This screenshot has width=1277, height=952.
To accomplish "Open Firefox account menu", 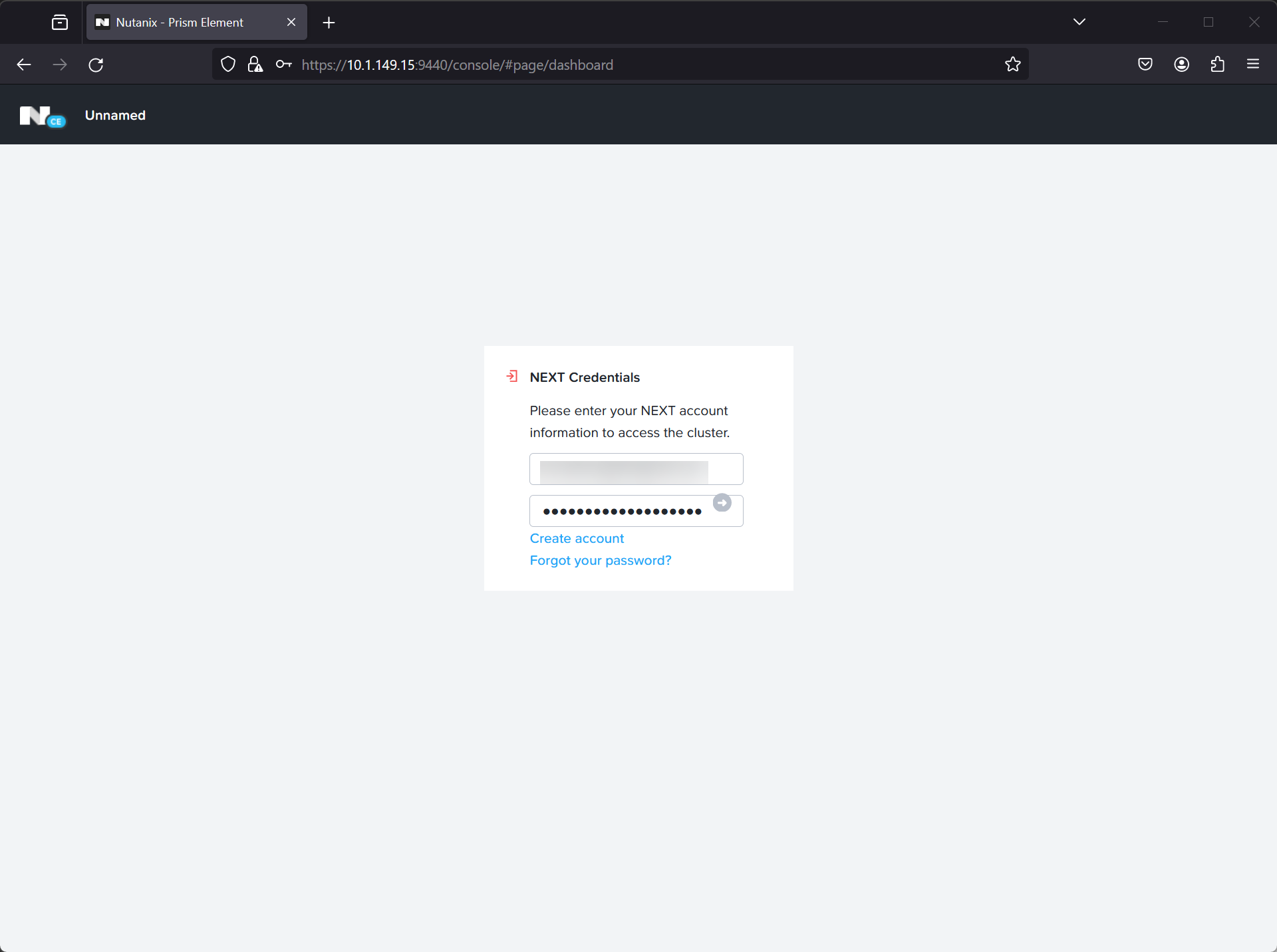I will (x=1181, y=65).
